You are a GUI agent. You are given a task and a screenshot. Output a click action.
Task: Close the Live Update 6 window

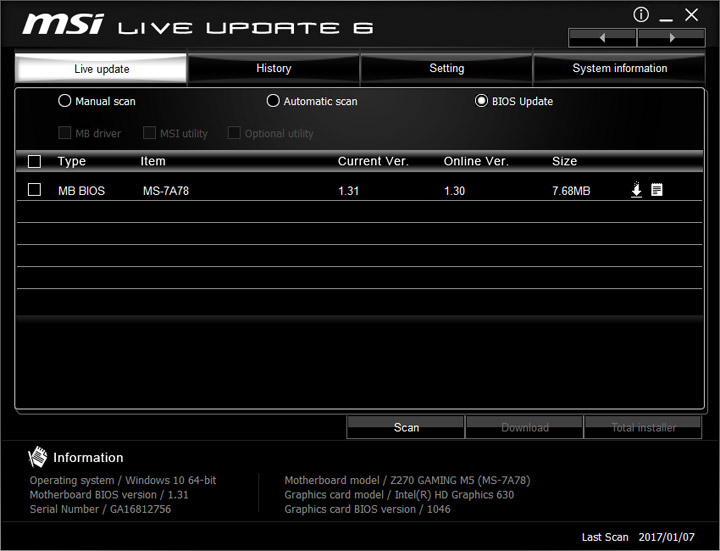tap(692, 15)
